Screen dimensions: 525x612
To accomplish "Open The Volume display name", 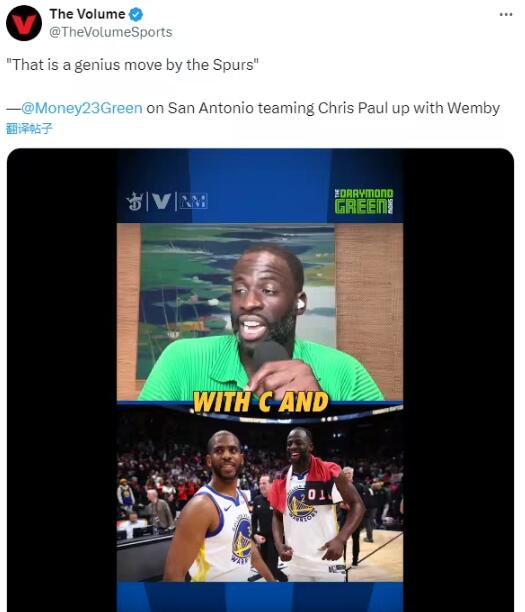I will point(87,14).
